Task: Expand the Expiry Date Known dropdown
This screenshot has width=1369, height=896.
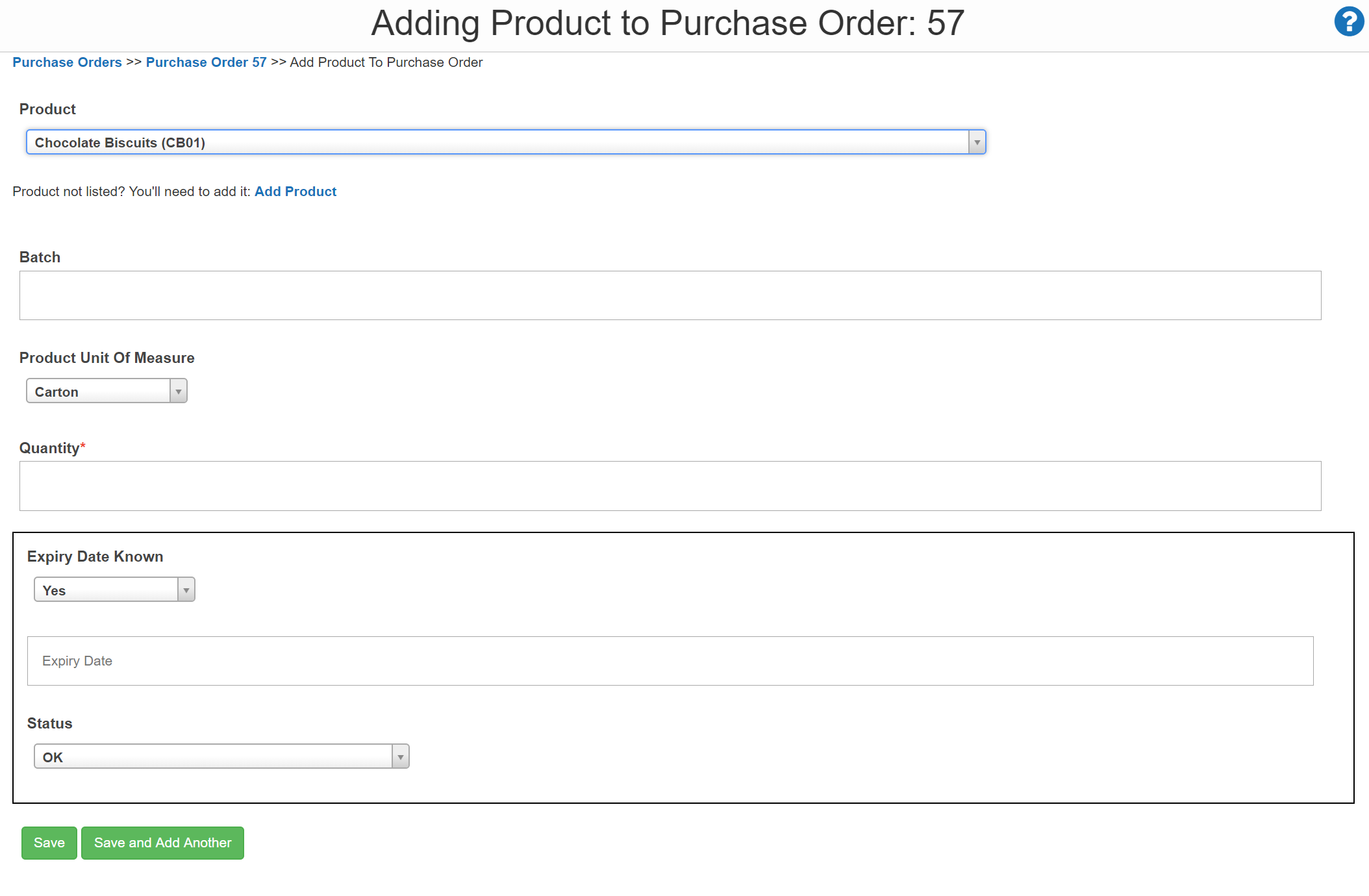Action: point(186,589)
